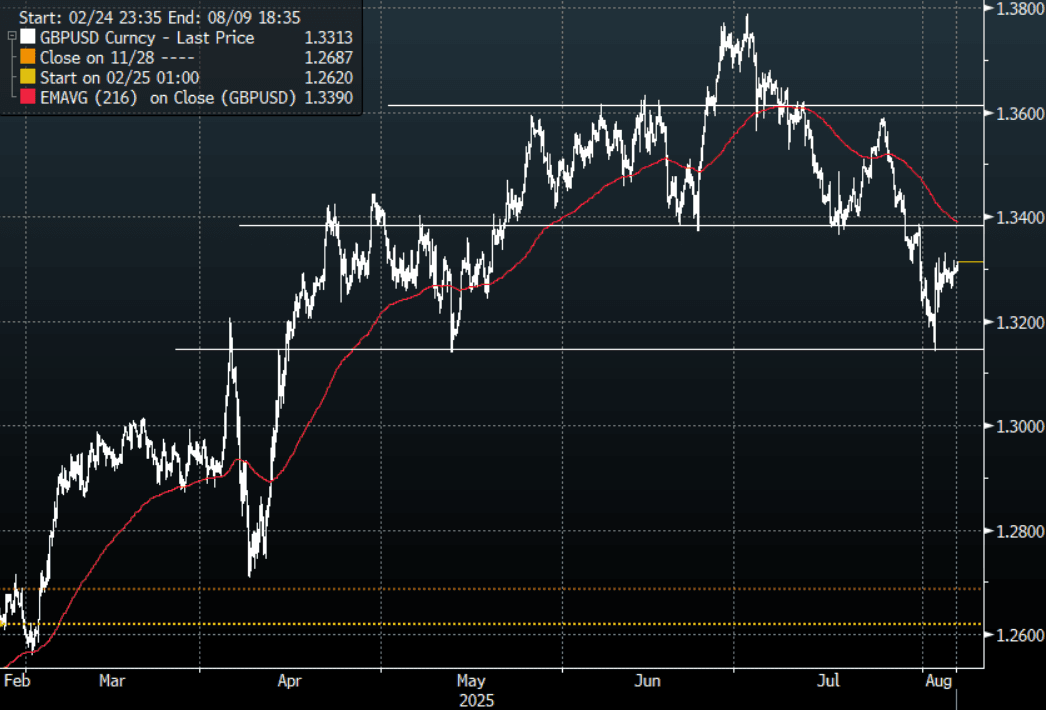Viewport: 1046px width, 710px height.
Task: Click the Jun label on time axis
Action: (x=649, y=681)
